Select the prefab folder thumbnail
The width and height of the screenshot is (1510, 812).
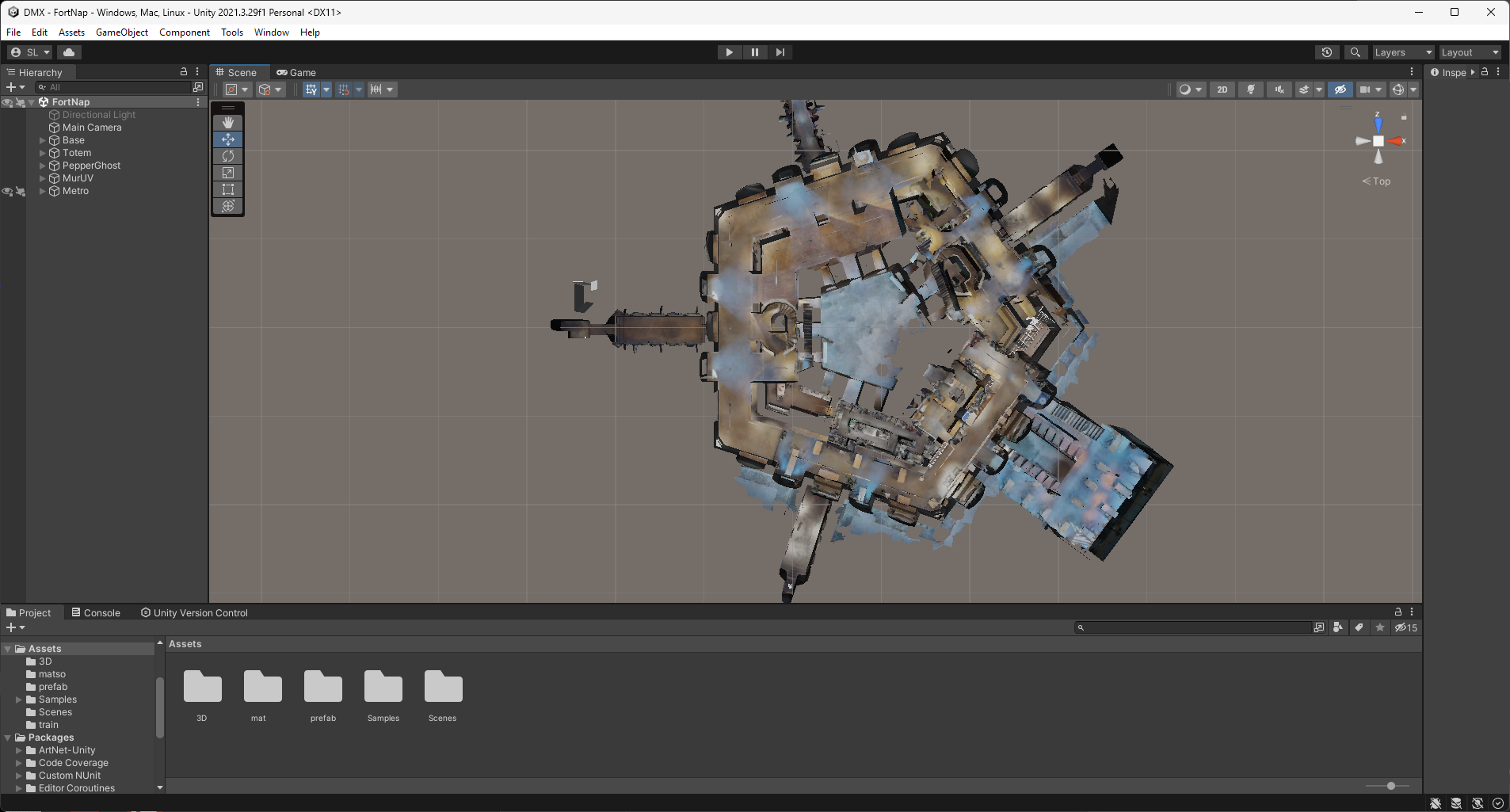point(323,687)
